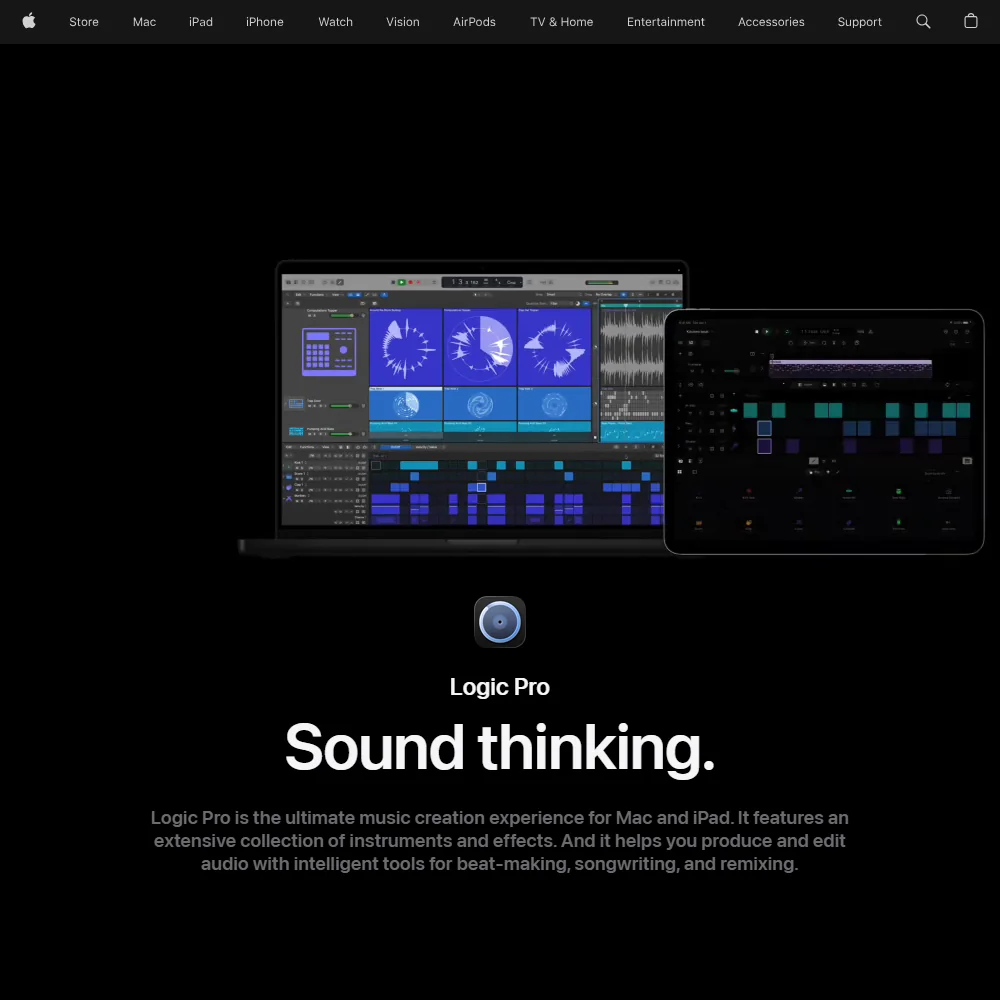The height and width of the screenshot is (1000, 1000).
Task: Open the Vision menu
Action: pos(402,22)
